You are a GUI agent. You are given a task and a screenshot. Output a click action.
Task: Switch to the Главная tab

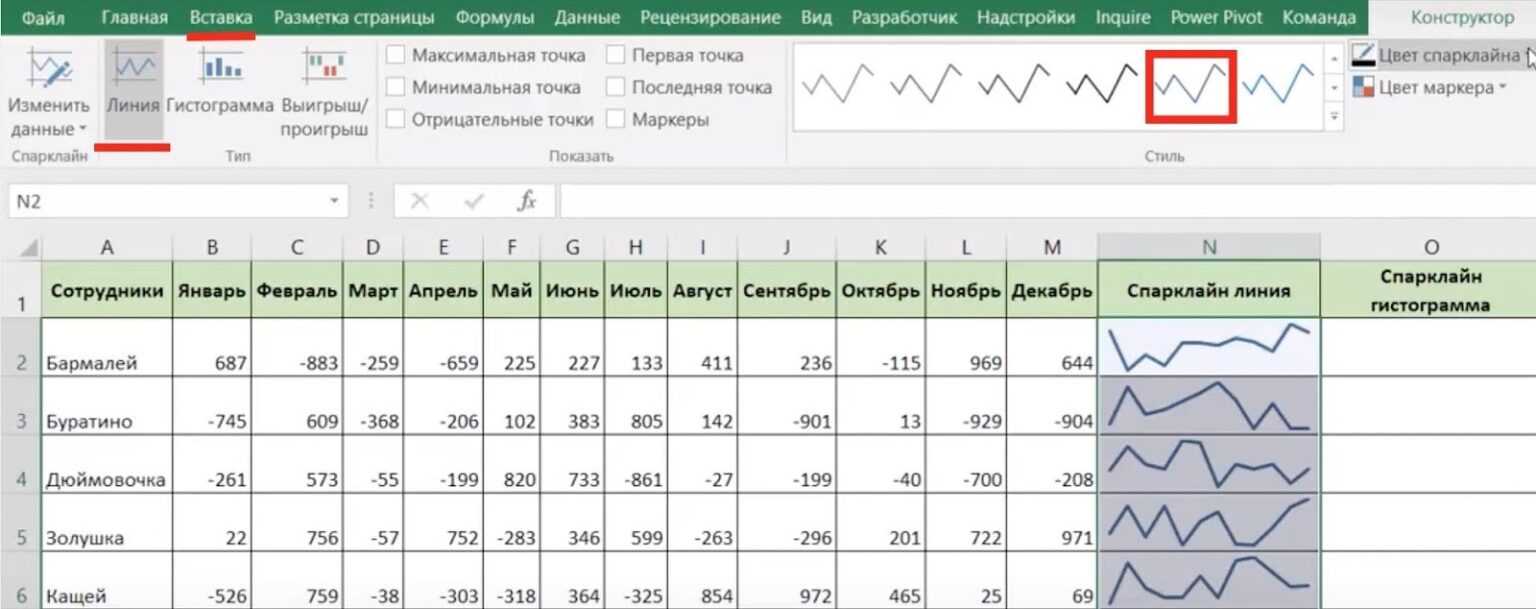coord(134,17)
